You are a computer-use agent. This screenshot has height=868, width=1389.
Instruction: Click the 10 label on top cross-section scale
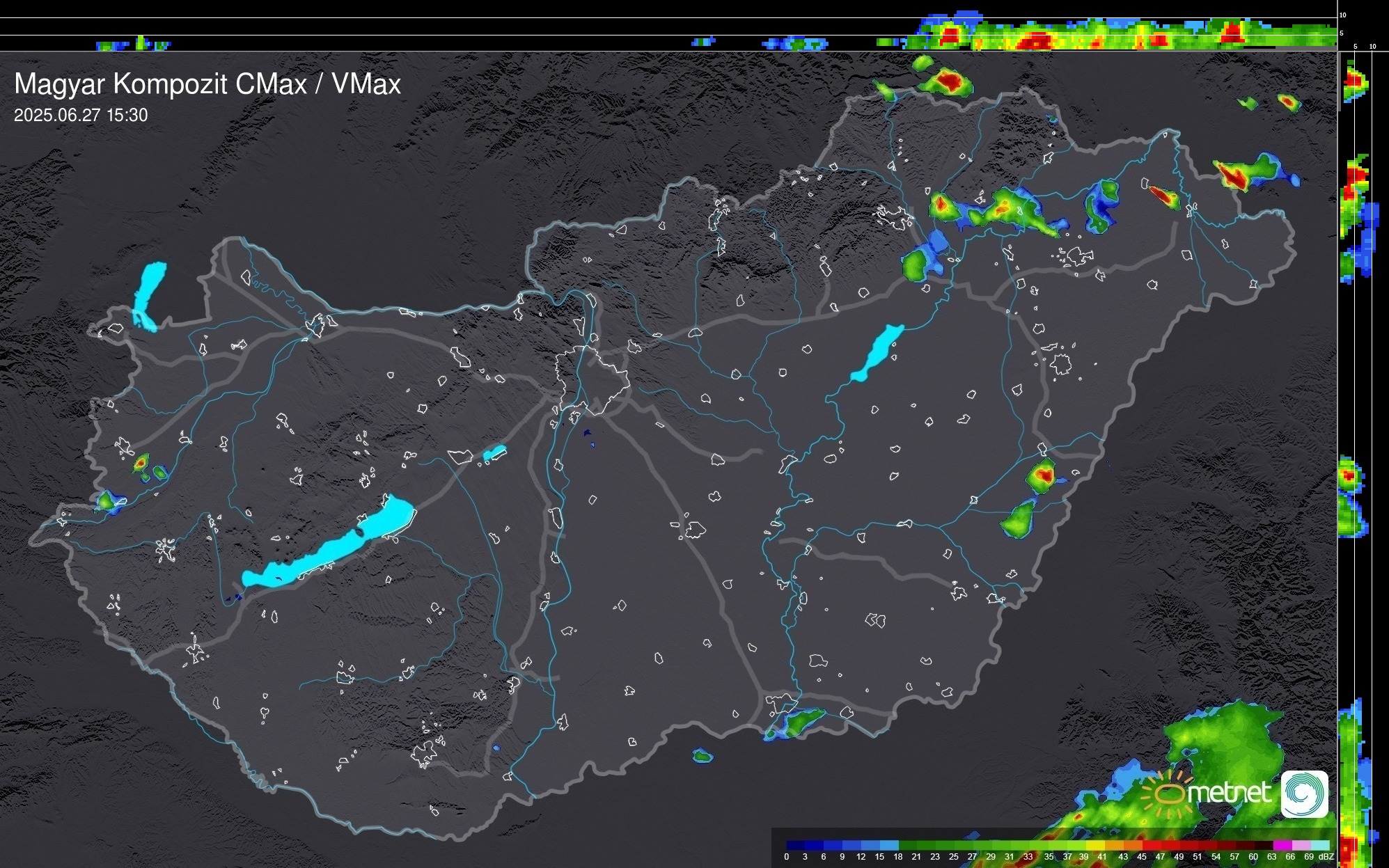[x=1343, y=15]
